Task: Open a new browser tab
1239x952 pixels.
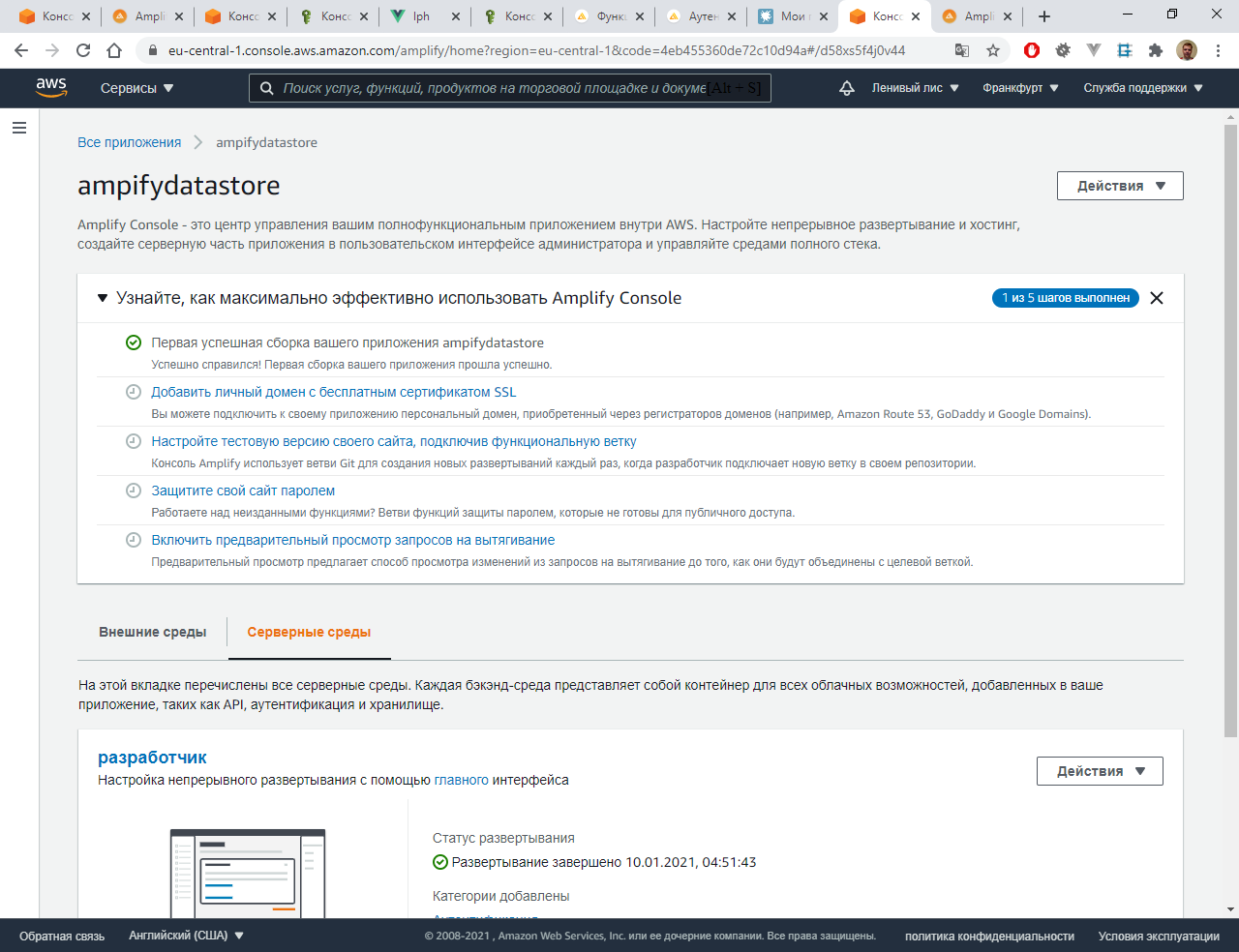Action: coord(1044,16)
